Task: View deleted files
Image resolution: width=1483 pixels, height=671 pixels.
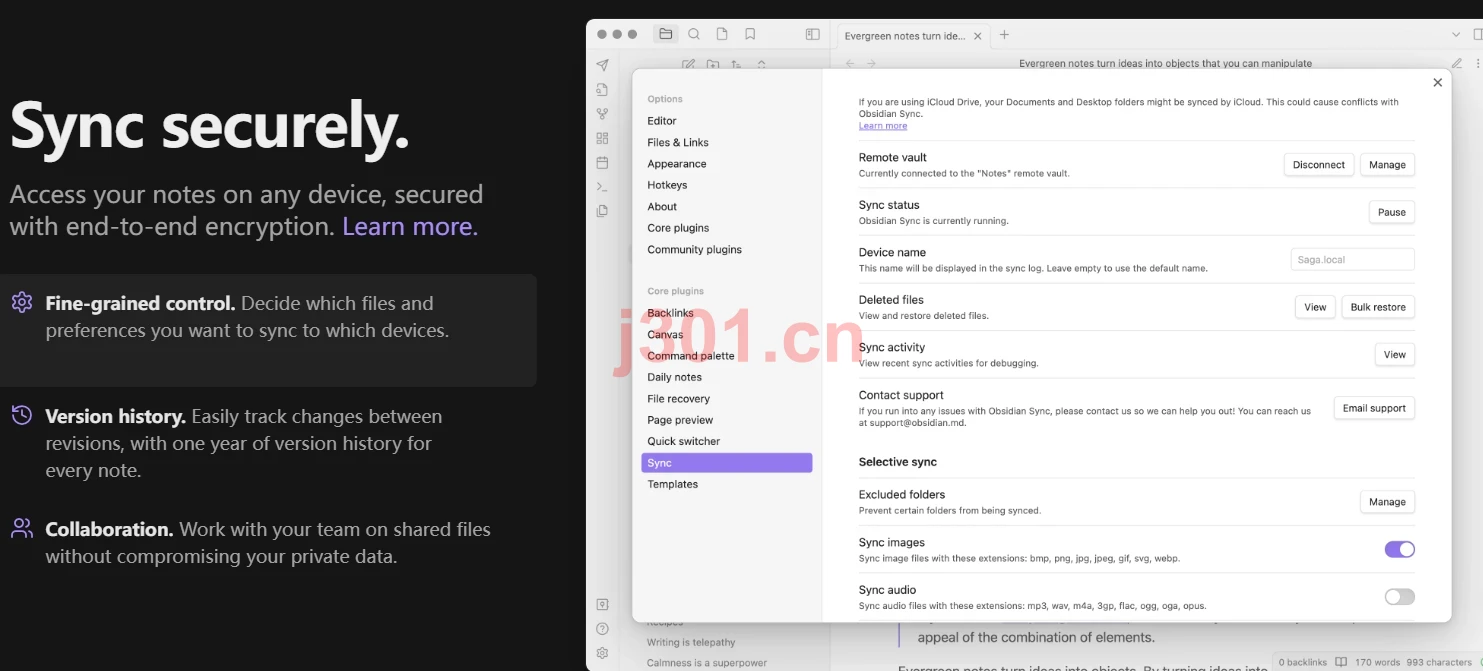Action: (1315, 307)
